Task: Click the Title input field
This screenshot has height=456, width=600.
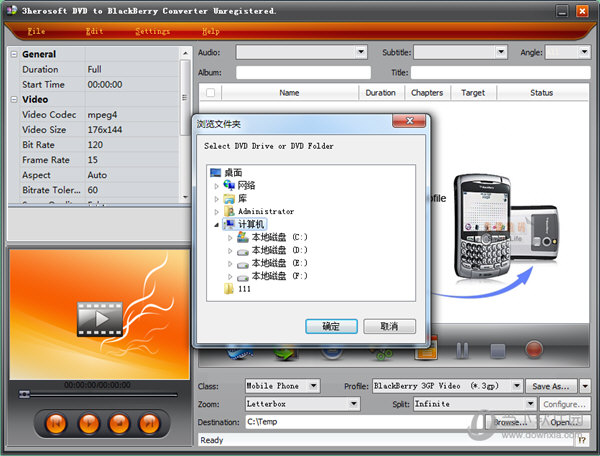Action: pyautogui.click(x=501, y=73)
